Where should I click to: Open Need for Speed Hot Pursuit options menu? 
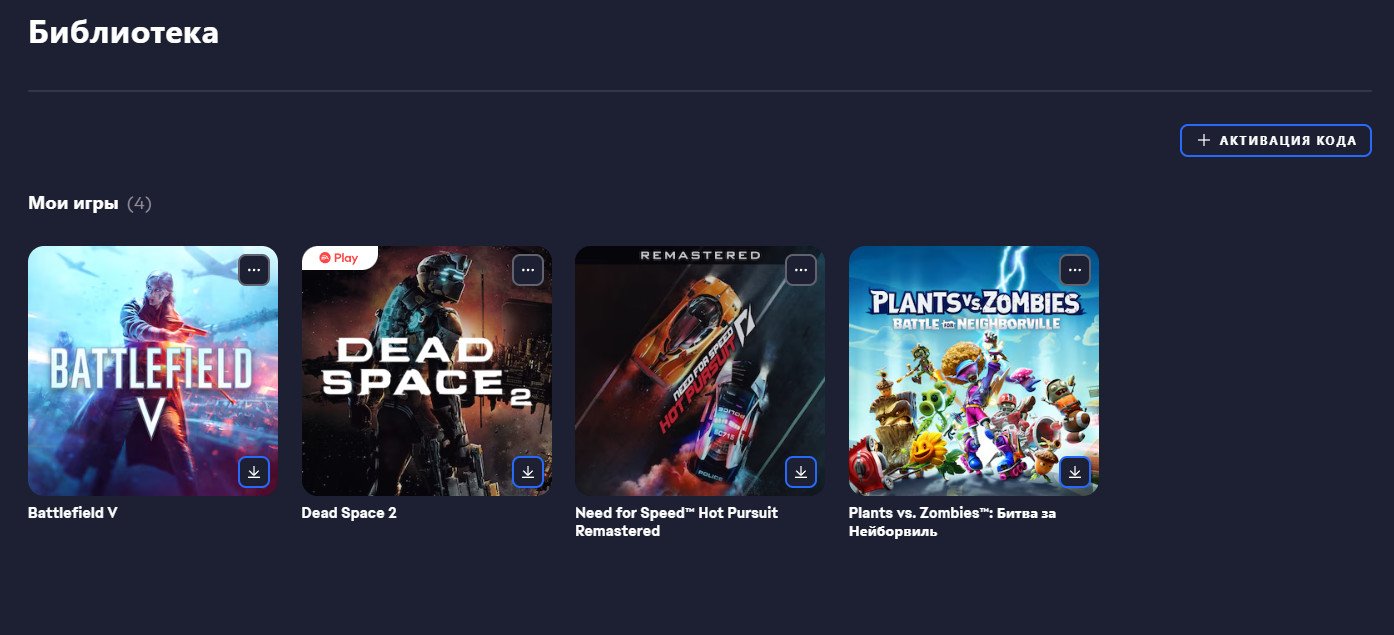coord(801,270)
